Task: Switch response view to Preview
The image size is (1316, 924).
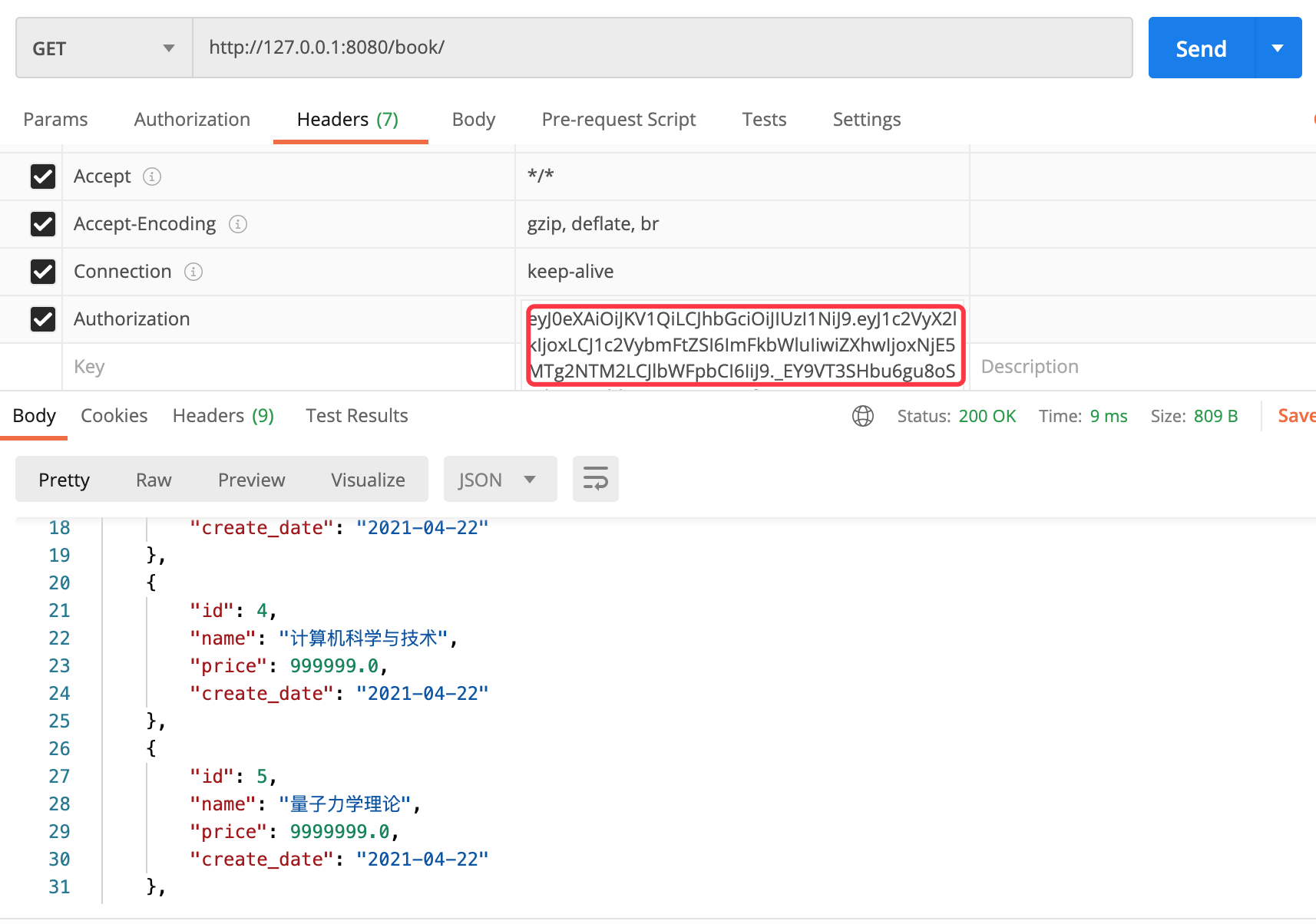Action: point(252,480)
